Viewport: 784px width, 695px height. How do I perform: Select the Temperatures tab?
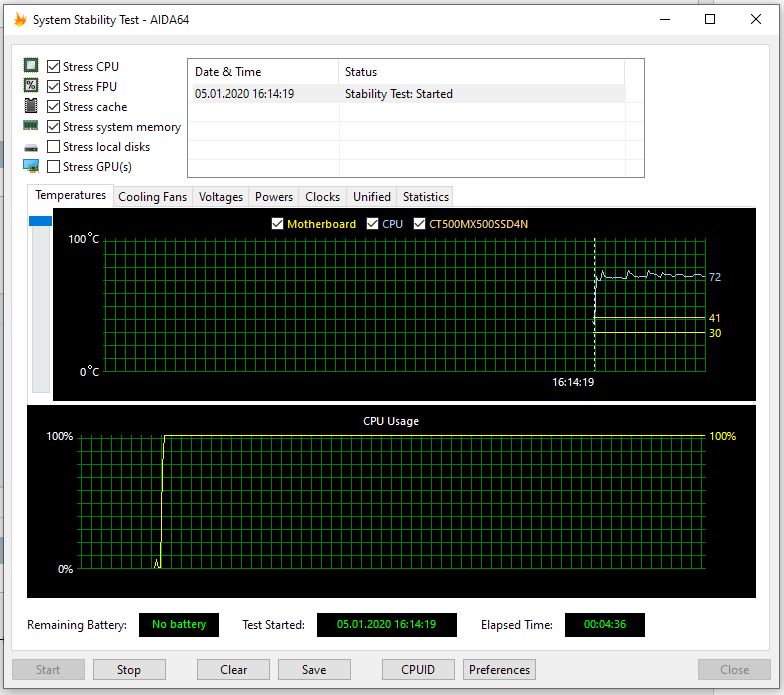click(70, 195)
